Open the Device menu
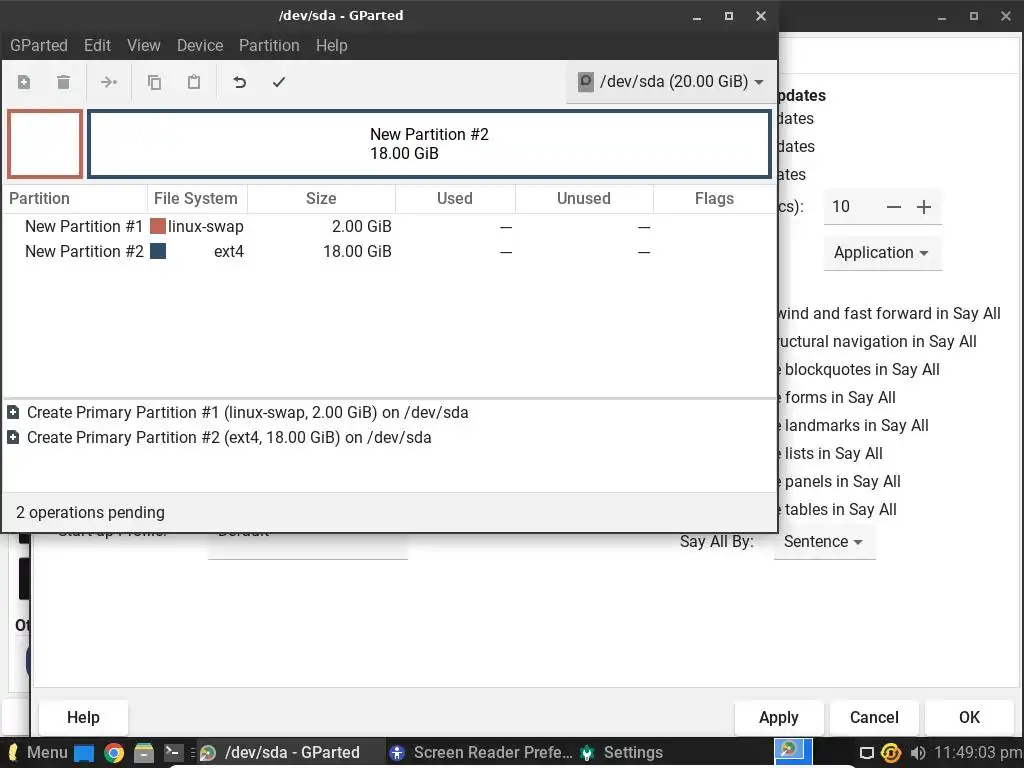This screenshot has width=1024, height=768. (x=200, y=46)
